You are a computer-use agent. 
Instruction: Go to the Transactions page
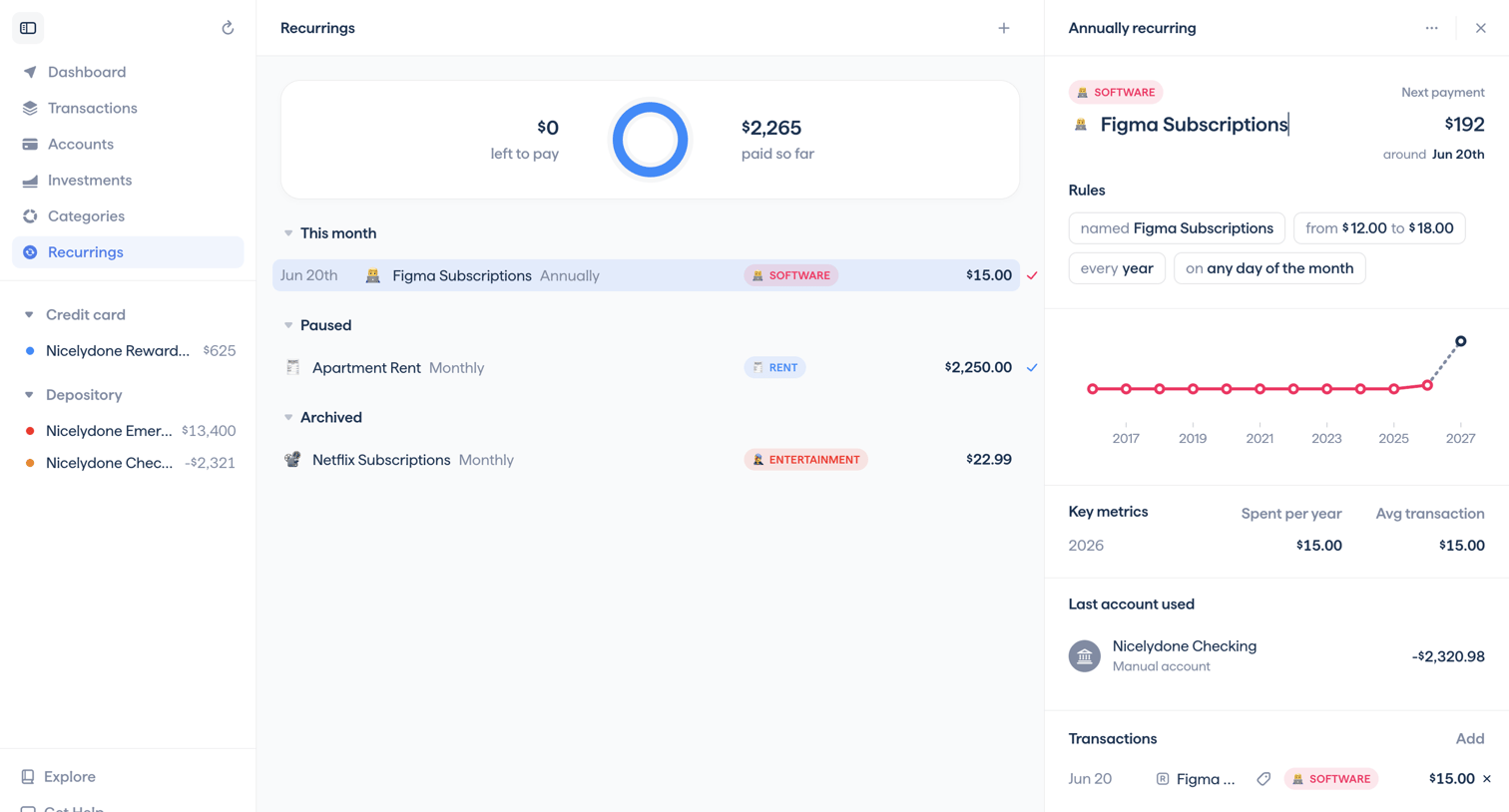pos(128,108)
